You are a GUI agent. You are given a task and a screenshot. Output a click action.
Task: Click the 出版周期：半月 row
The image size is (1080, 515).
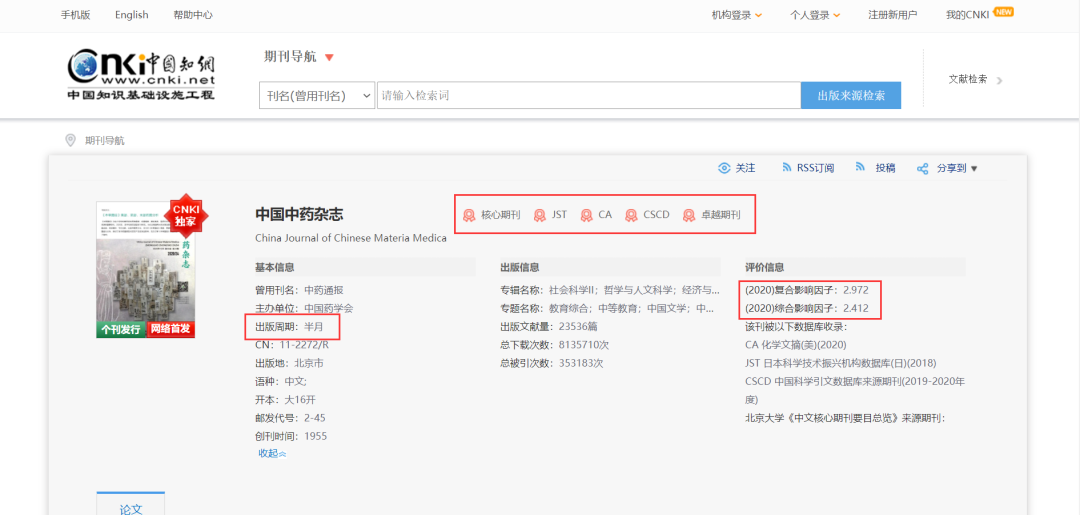click(x=289, y=326)
